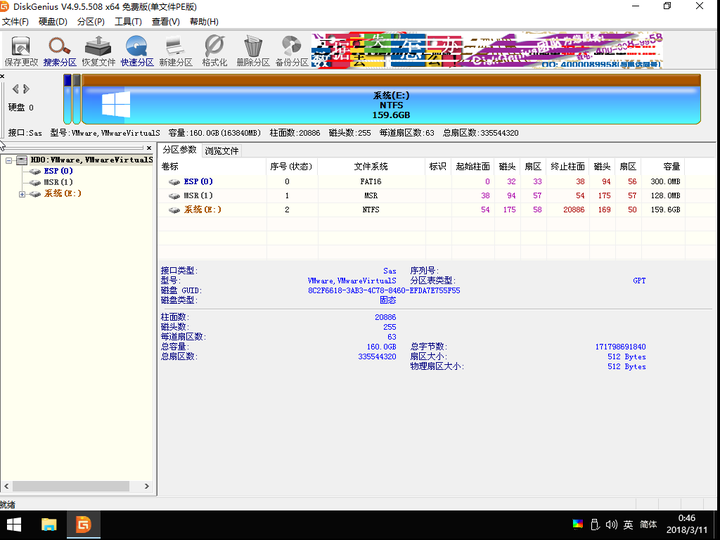The width and height of the screenshot is (720, 540).
Task: Click the Format (格式化) toolbar icon
Action: (x=214, y=51)
